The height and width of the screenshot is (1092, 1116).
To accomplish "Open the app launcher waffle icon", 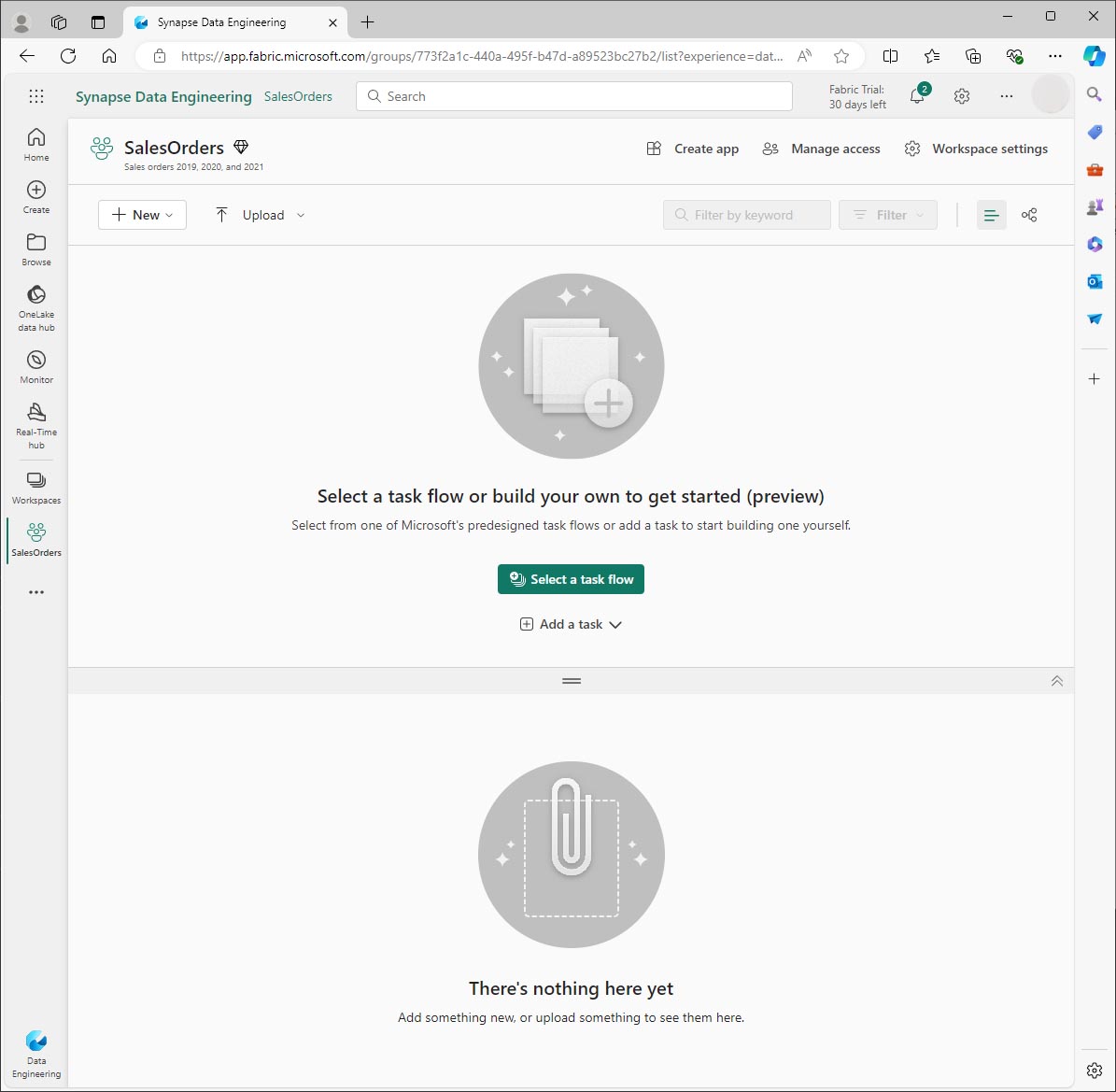I will coord(36,96).
